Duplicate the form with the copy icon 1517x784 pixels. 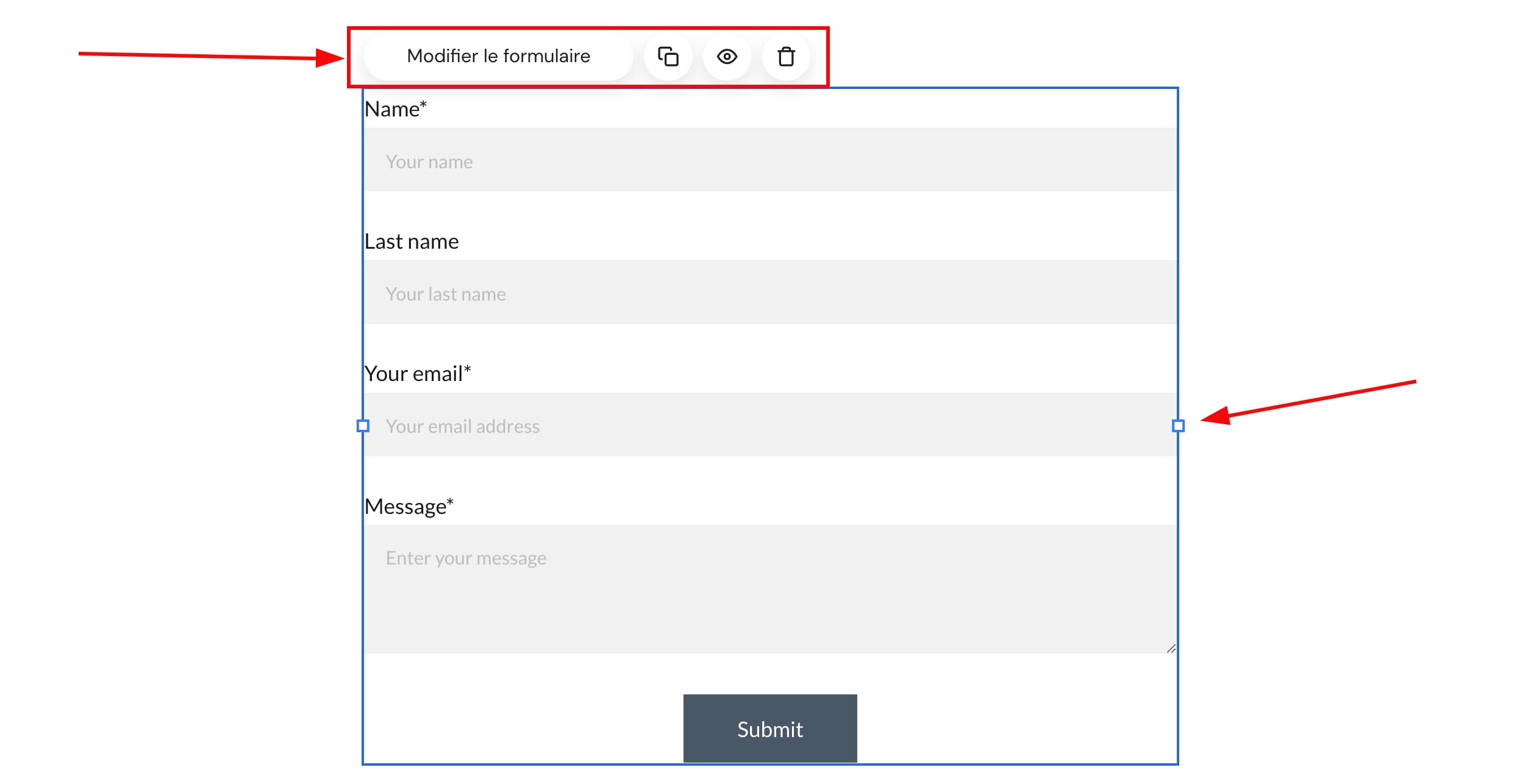(668, 57)
